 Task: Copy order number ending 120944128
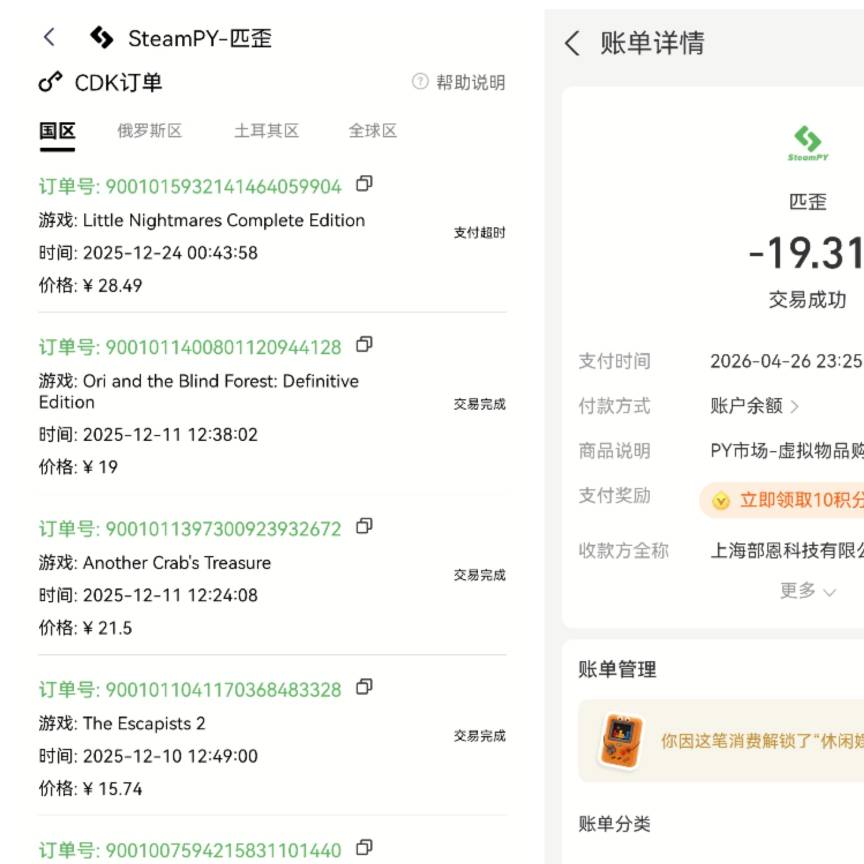tap(364, 344)
